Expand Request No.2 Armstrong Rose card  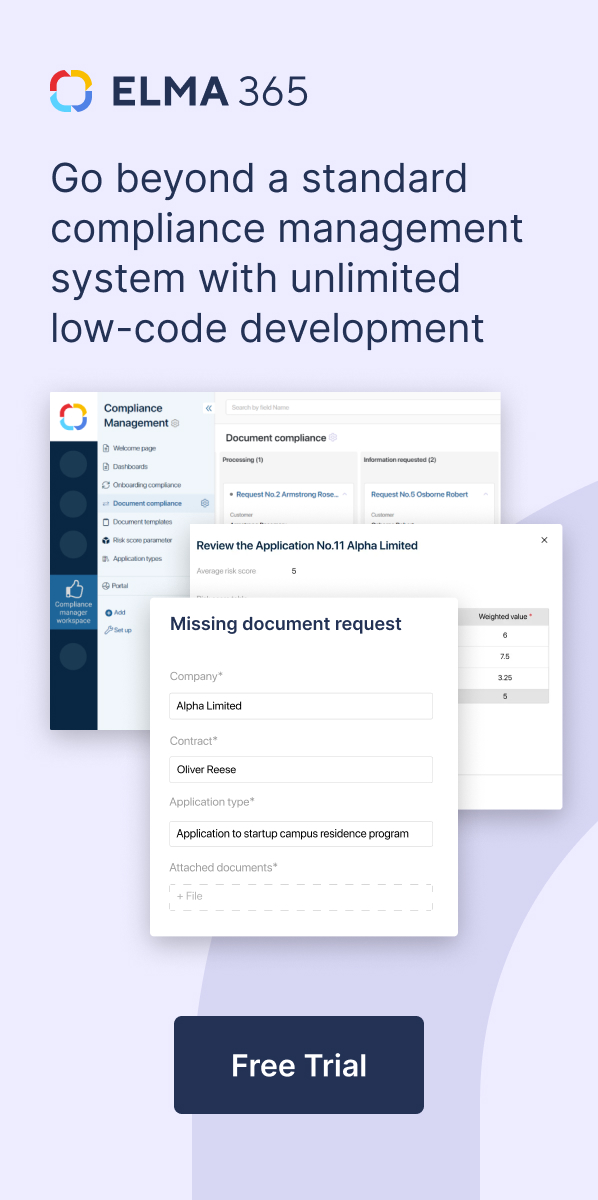tap(345, 494)
